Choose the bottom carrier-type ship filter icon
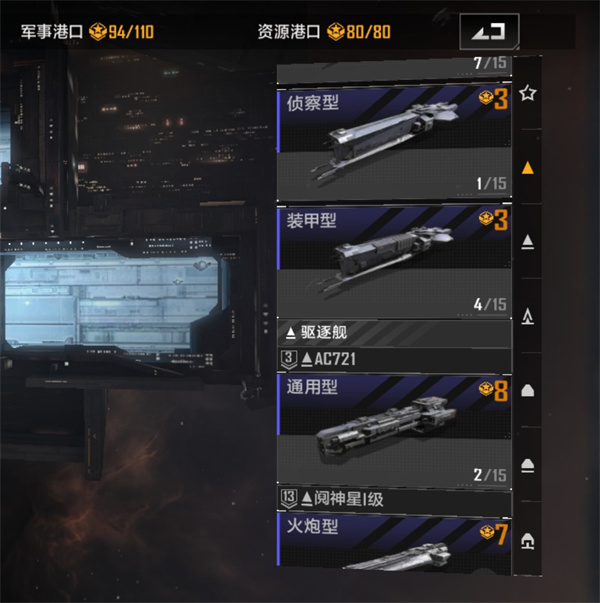This screenshot has width=600, height=603. (527, 540)
